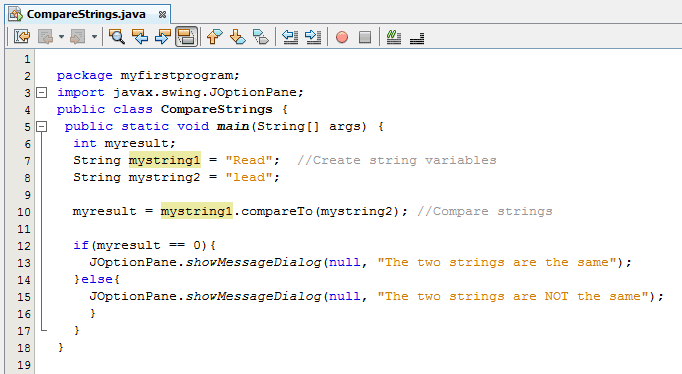Click the }else{ statement on line 14
The height and width of the screenshot is (374, 682).
click(x=97, y=280)
